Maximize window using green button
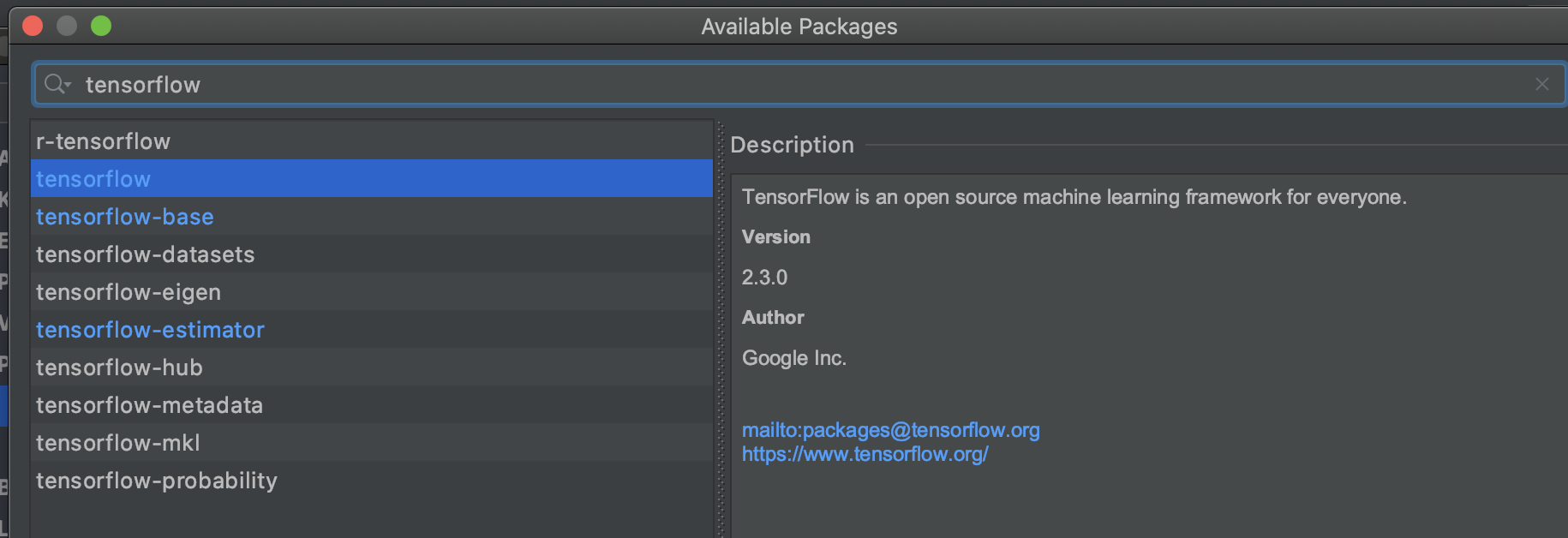 click(x=101, y=26)
